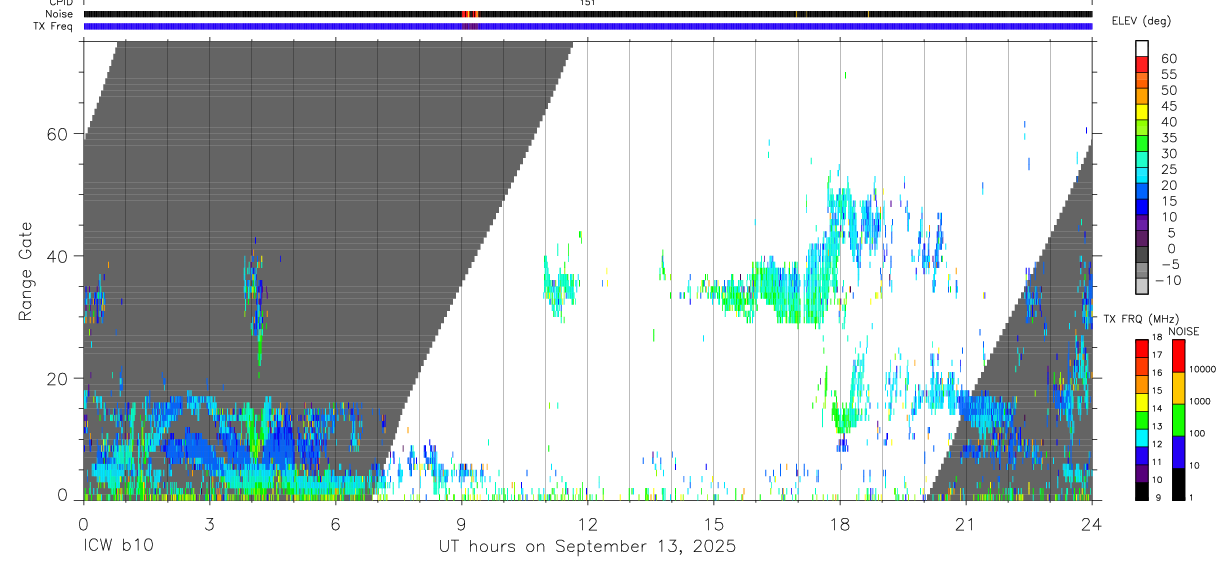
Task: Select the 'ICW b10' radar beam label
Action: tap(118, 546)
